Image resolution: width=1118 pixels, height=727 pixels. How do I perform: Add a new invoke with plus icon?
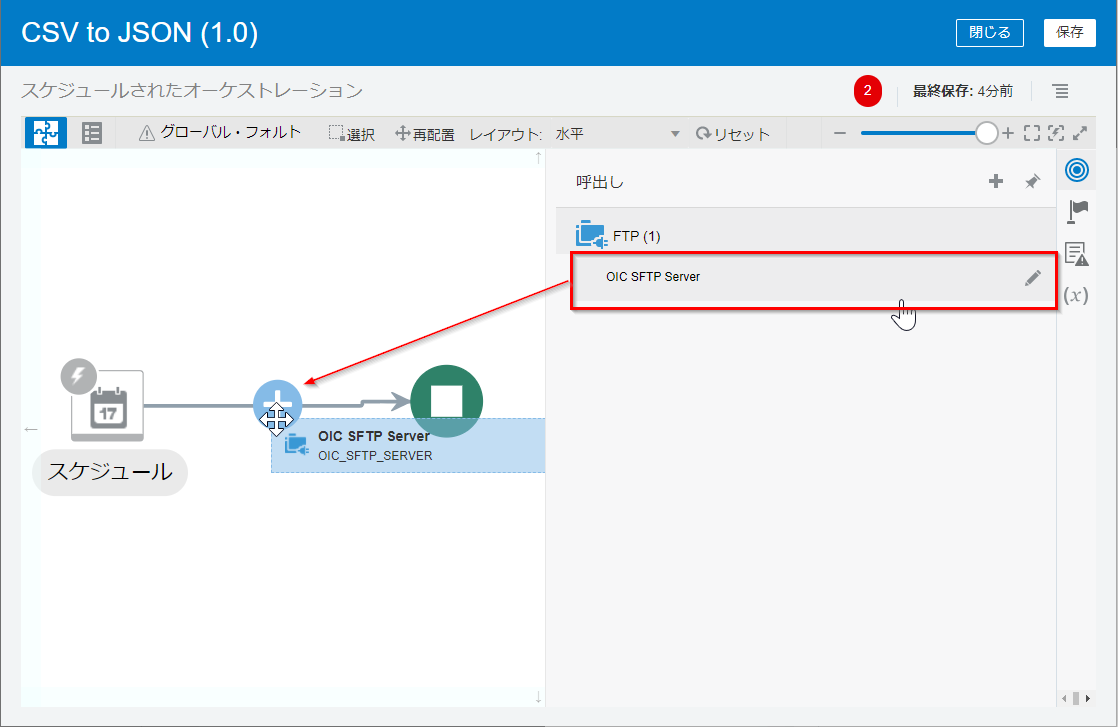pyautogui.click(x=995, y=182)
